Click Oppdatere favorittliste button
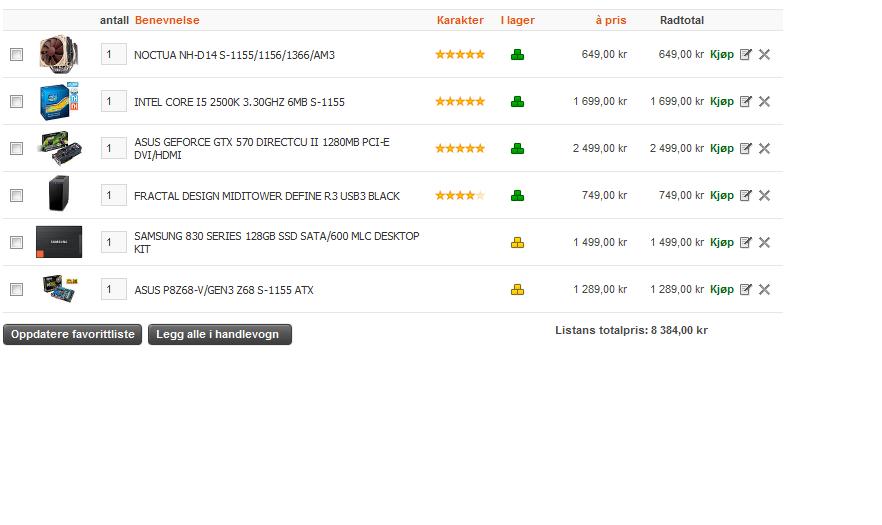Screen dimensions: 882x525 [x=73, y=334]
